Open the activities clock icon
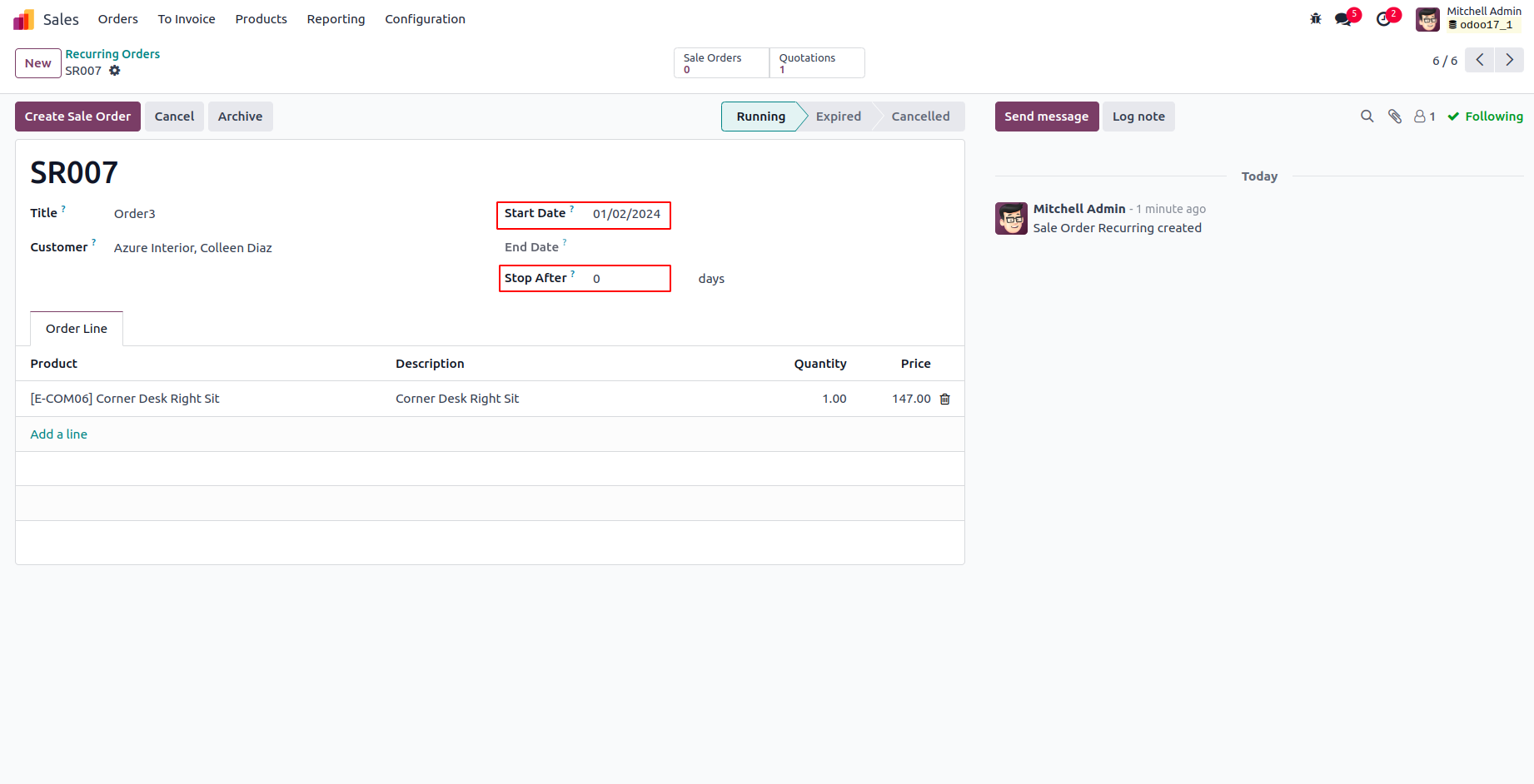Viewport: 1534px width, 784px height. point(1383,19)
